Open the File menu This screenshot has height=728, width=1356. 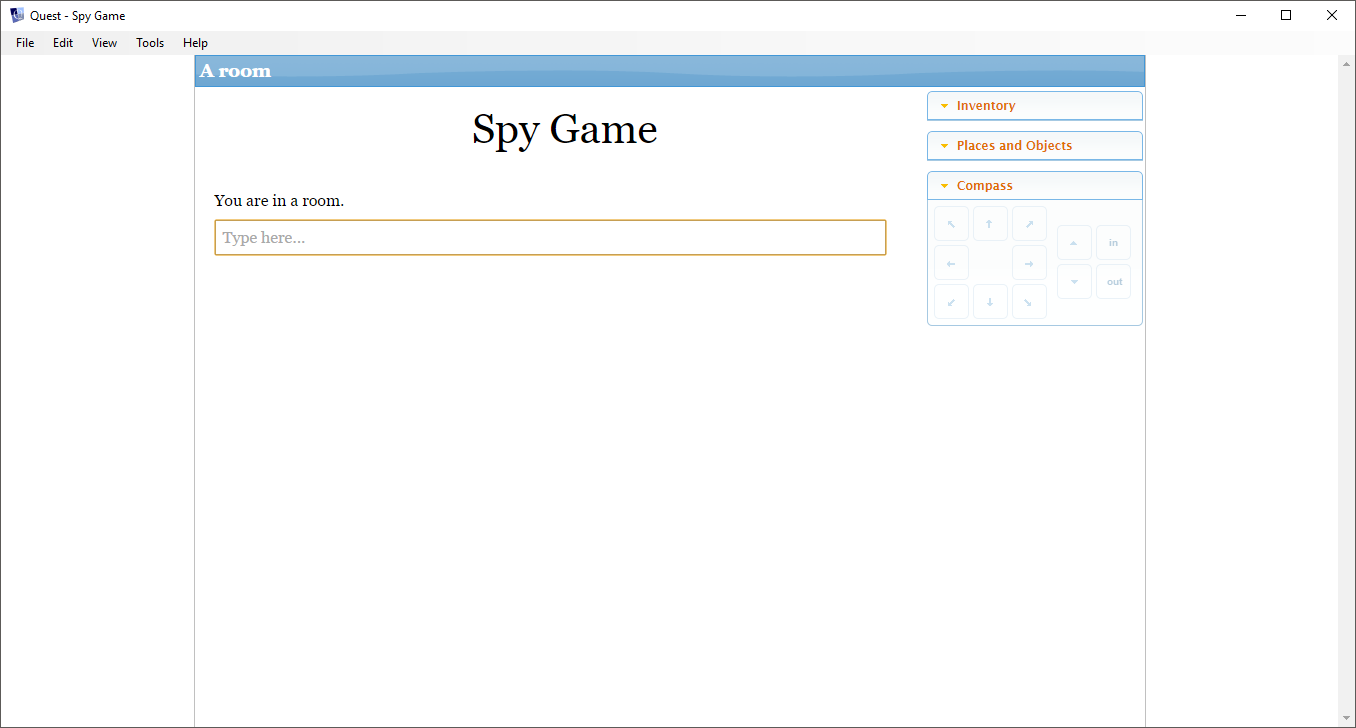click(25, 43)
